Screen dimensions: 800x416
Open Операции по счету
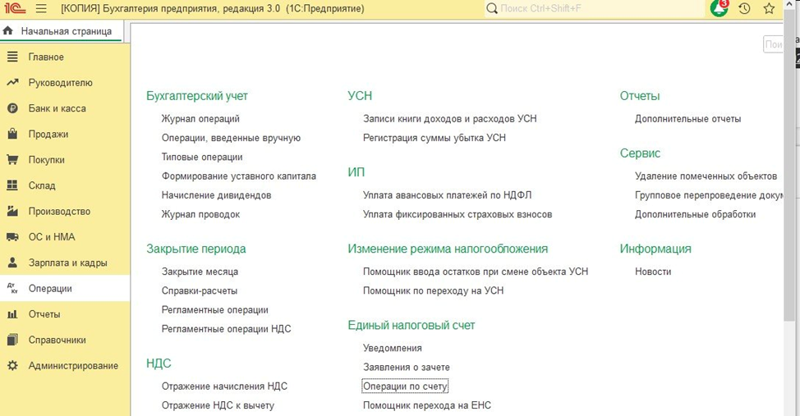pyautogui.click(x=405, y=386)
